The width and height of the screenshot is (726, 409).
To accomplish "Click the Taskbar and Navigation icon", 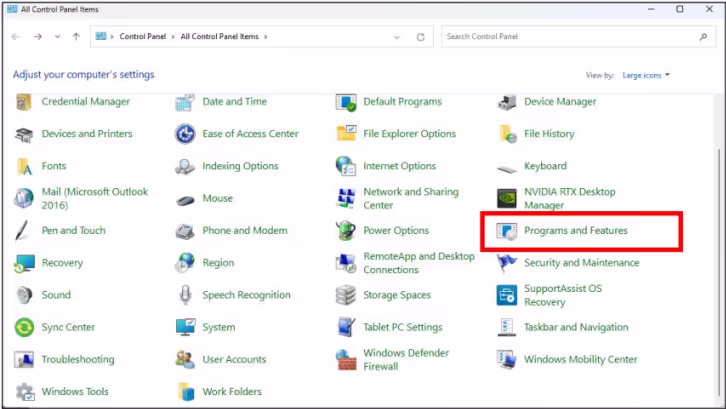I will (507, 327).
